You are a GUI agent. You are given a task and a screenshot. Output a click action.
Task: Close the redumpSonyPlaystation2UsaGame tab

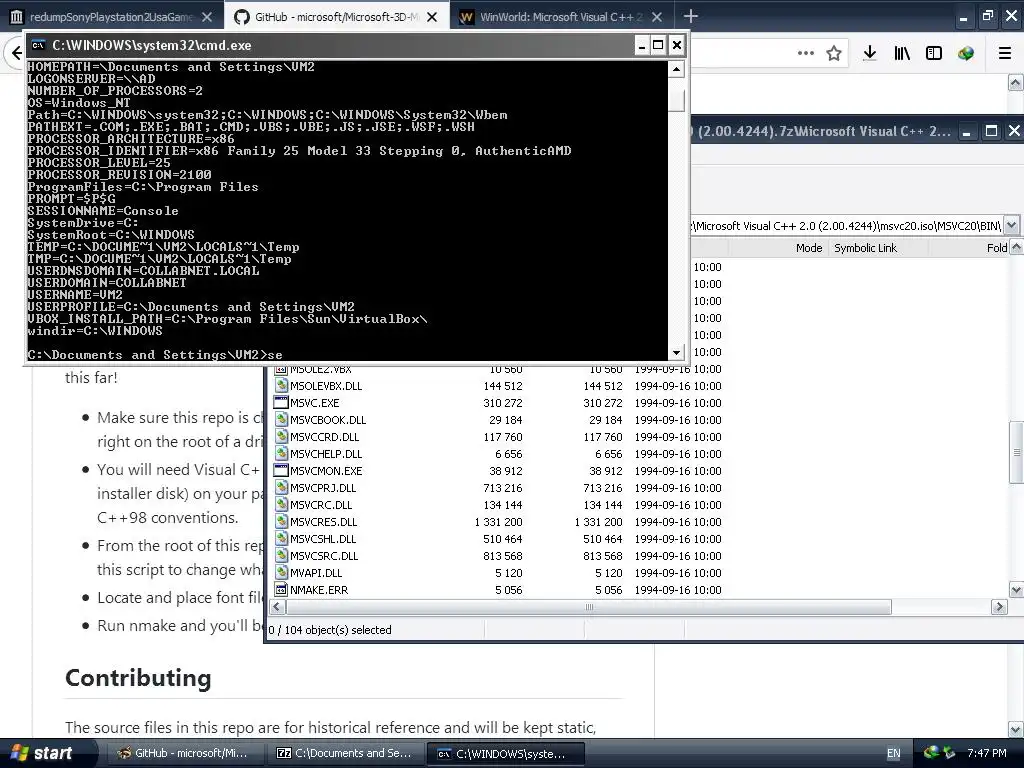tap(207, 17)
